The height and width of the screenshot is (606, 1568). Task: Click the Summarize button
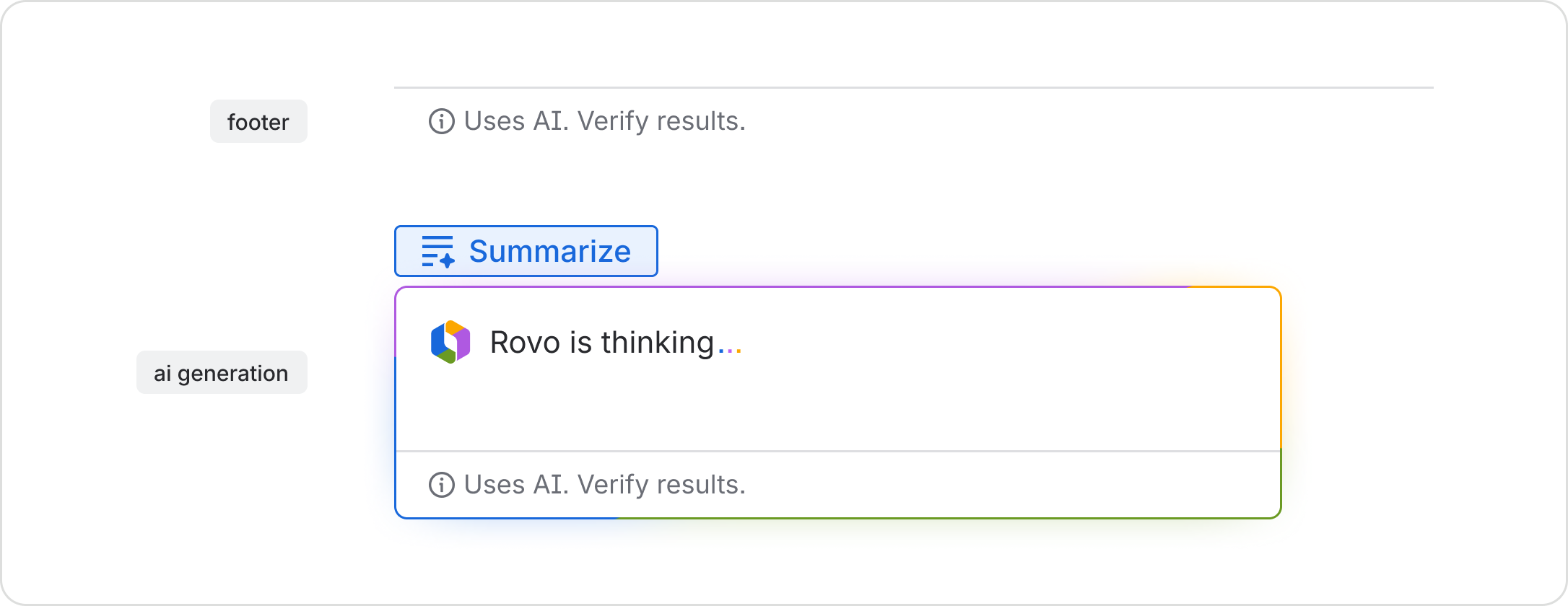[x=526, y=251]
